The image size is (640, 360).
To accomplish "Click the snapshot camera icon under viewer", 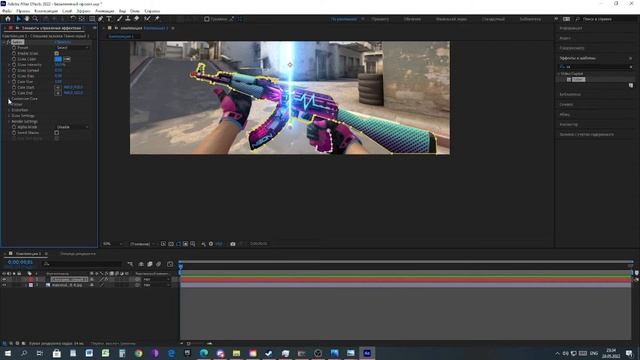I will point(233,244).
